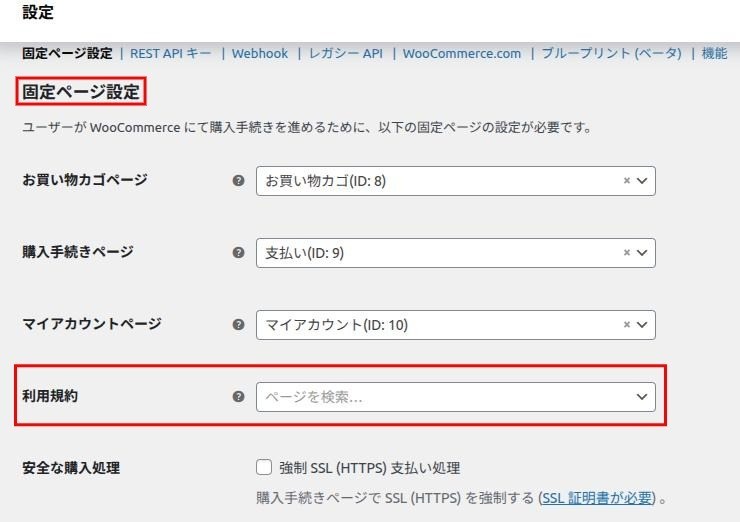Open the 機能 section link
The height and width of the screenshot is (522, 740).
point(714,54)
